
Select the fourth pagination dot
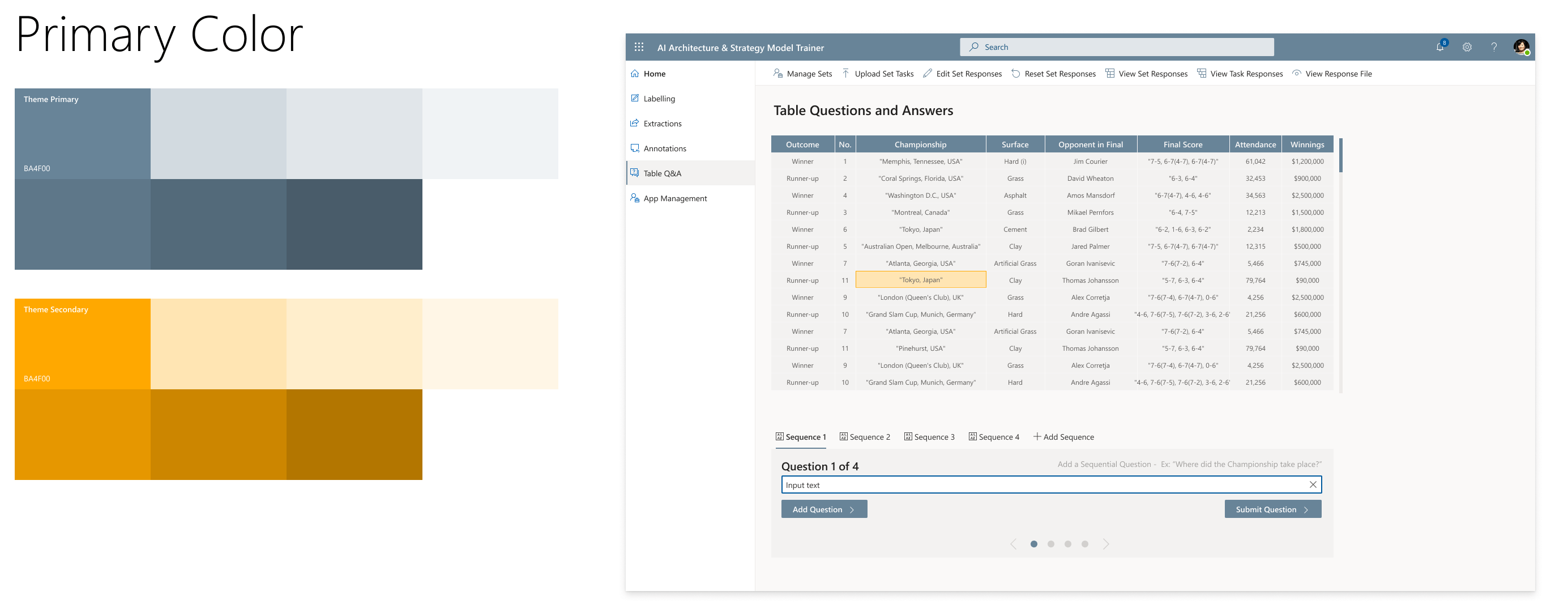coord(1085,544)
